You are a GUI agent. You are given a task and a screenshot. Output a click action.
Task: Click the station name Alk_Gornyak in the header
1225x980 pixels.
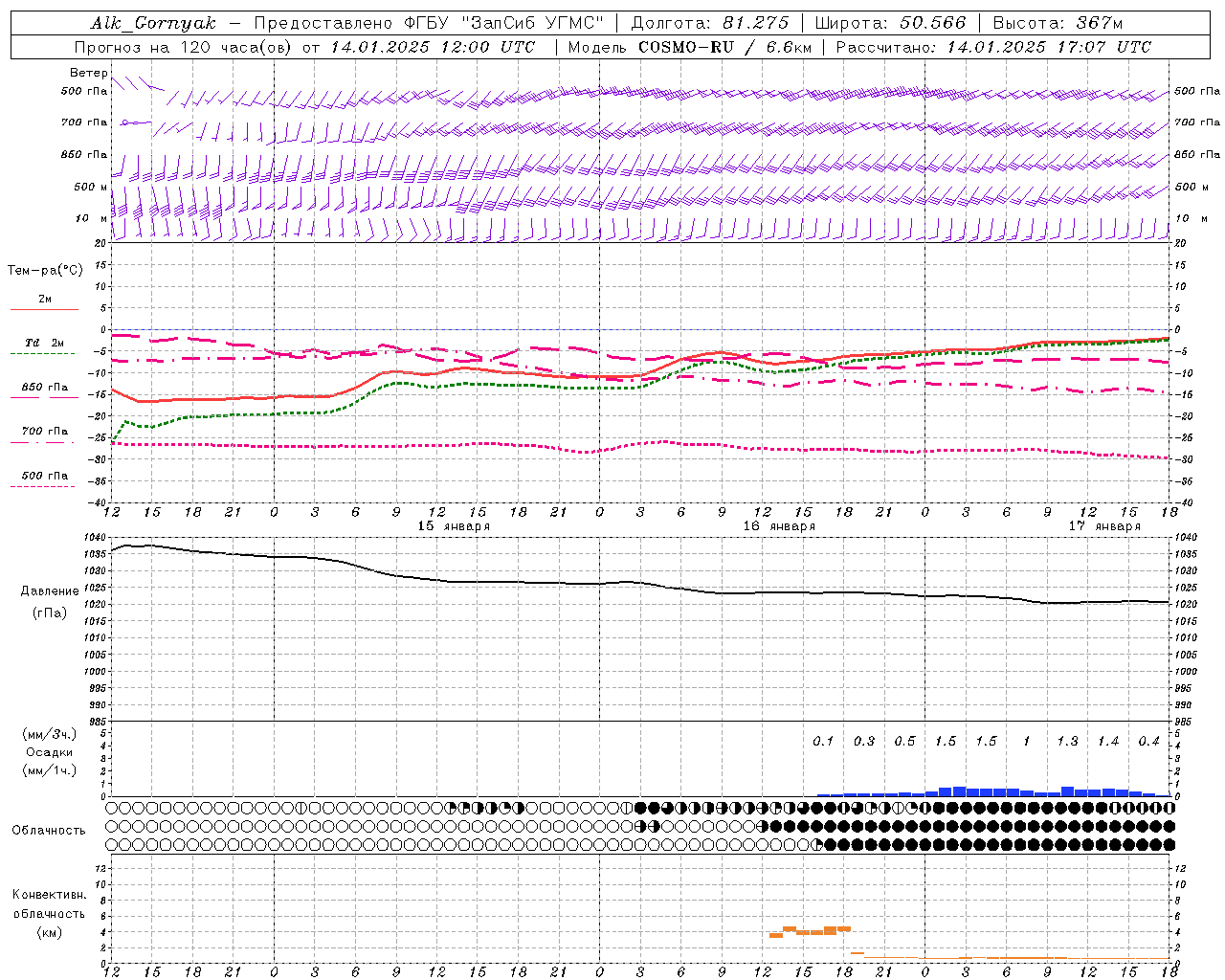[x=153, y=23]
